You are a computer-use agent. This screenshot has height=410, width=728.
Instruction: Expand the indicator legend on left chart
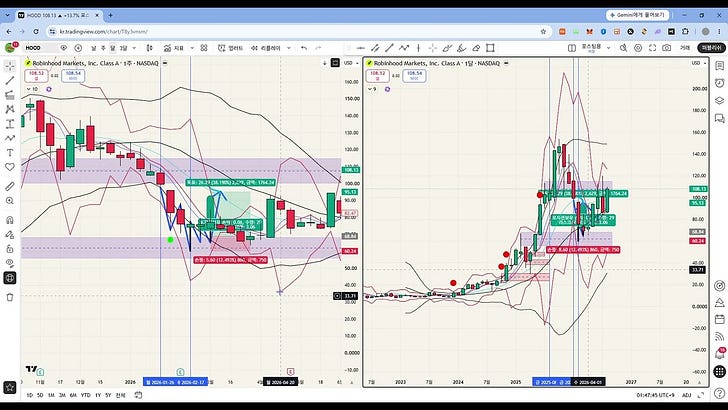coord(32,89)
